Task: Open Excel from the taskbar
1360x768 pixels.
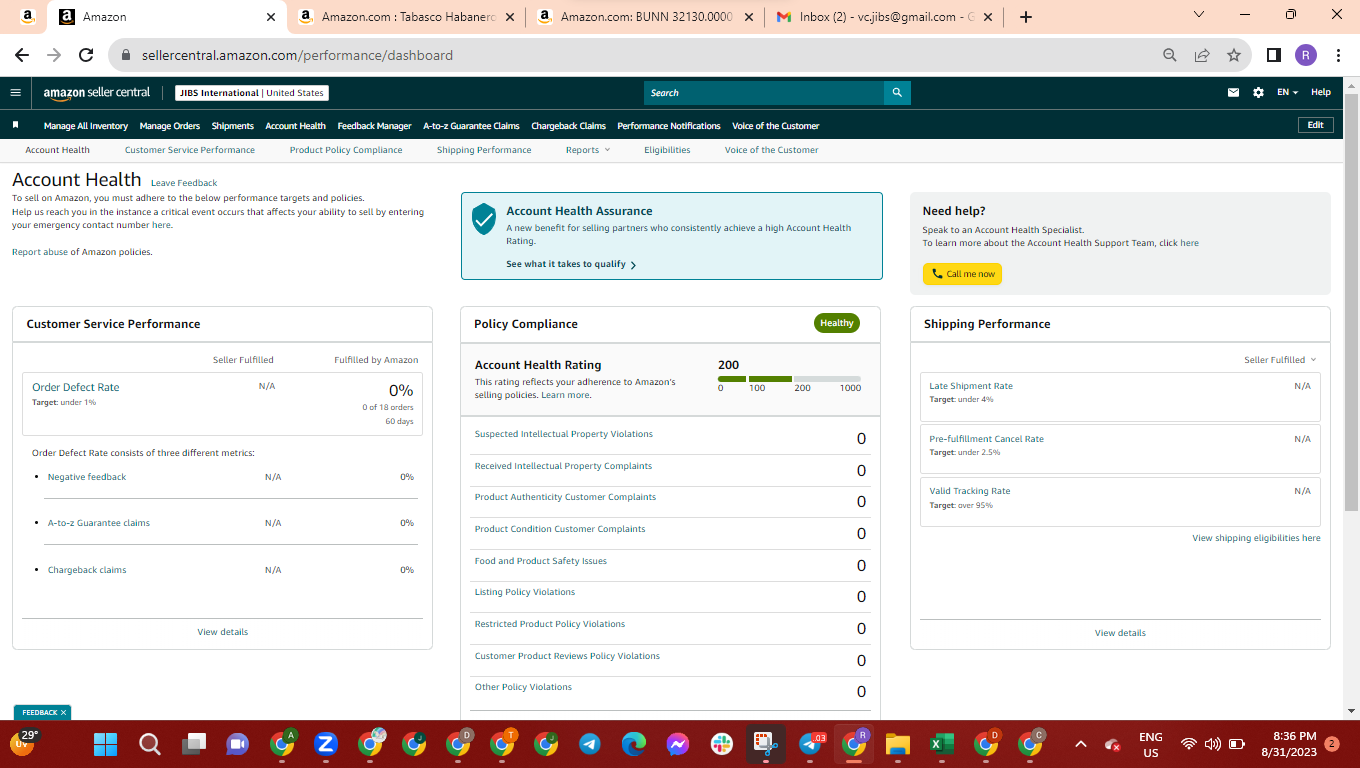Action: (941, 744)
